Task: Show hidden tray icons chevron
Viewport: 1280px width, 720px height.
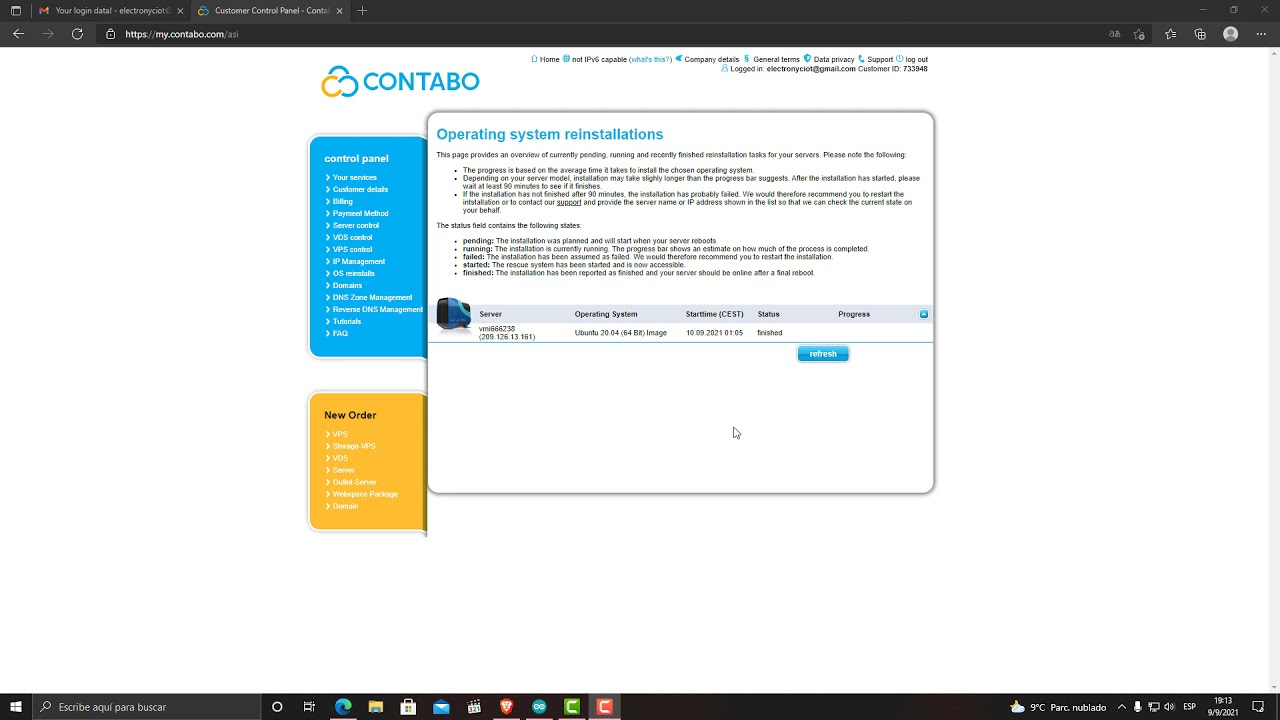Action: click(1121, 707)
